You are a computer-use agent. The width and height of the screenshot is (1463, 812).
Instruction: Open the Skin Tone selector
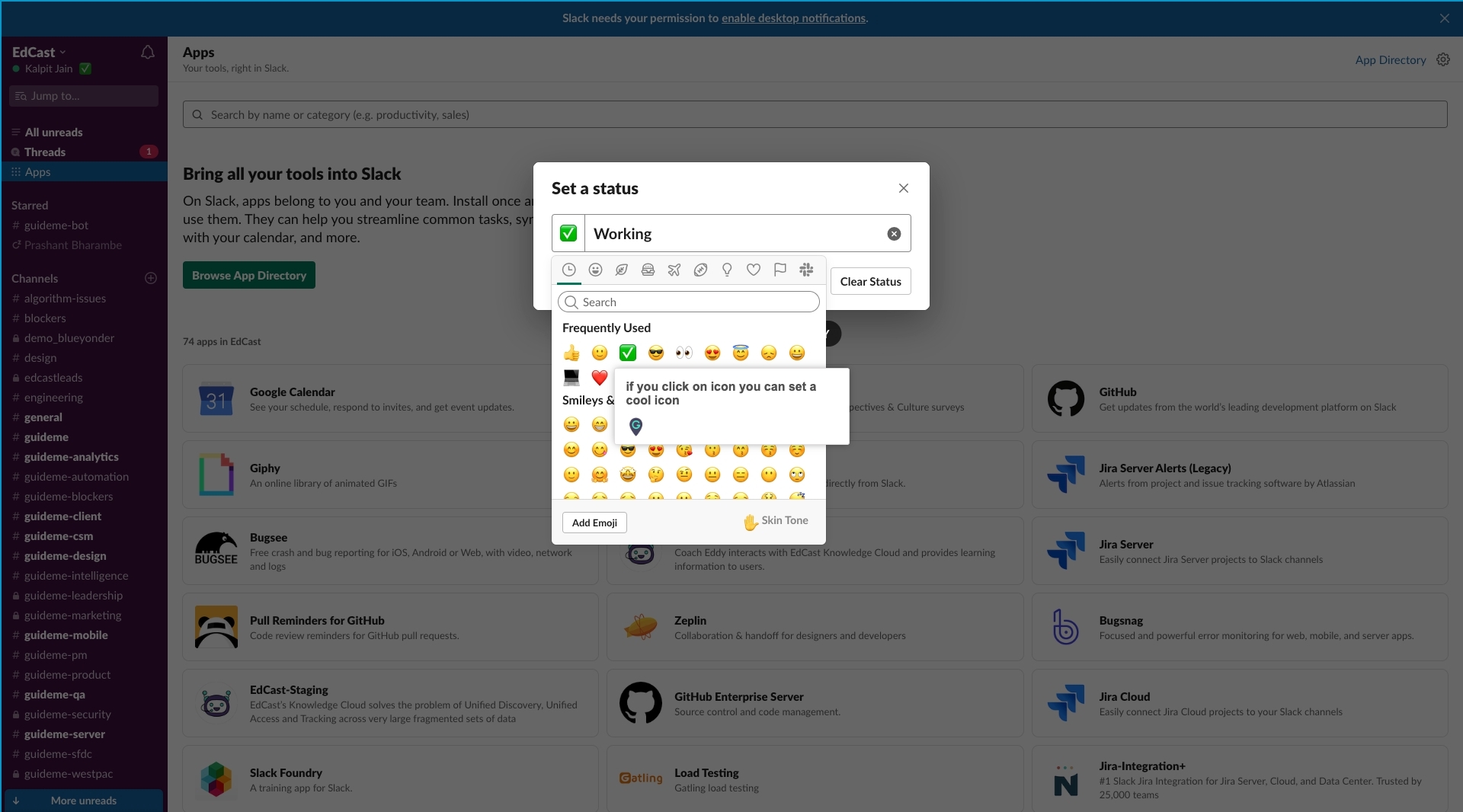[x=776, y=521]
